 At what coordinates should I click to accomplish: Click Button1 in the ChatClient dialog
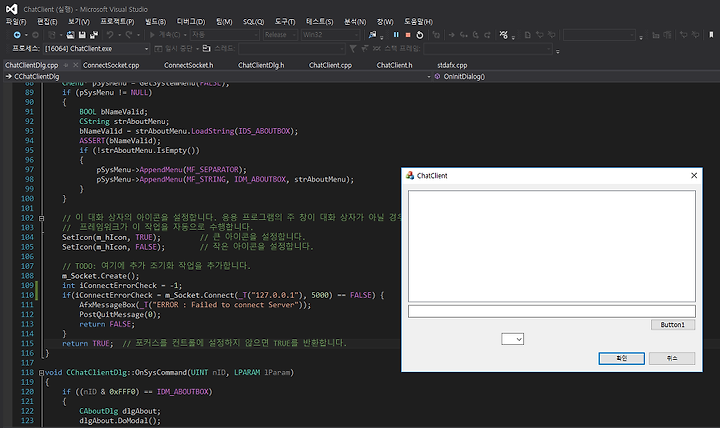pyautogui.click(x=673, y=325)
